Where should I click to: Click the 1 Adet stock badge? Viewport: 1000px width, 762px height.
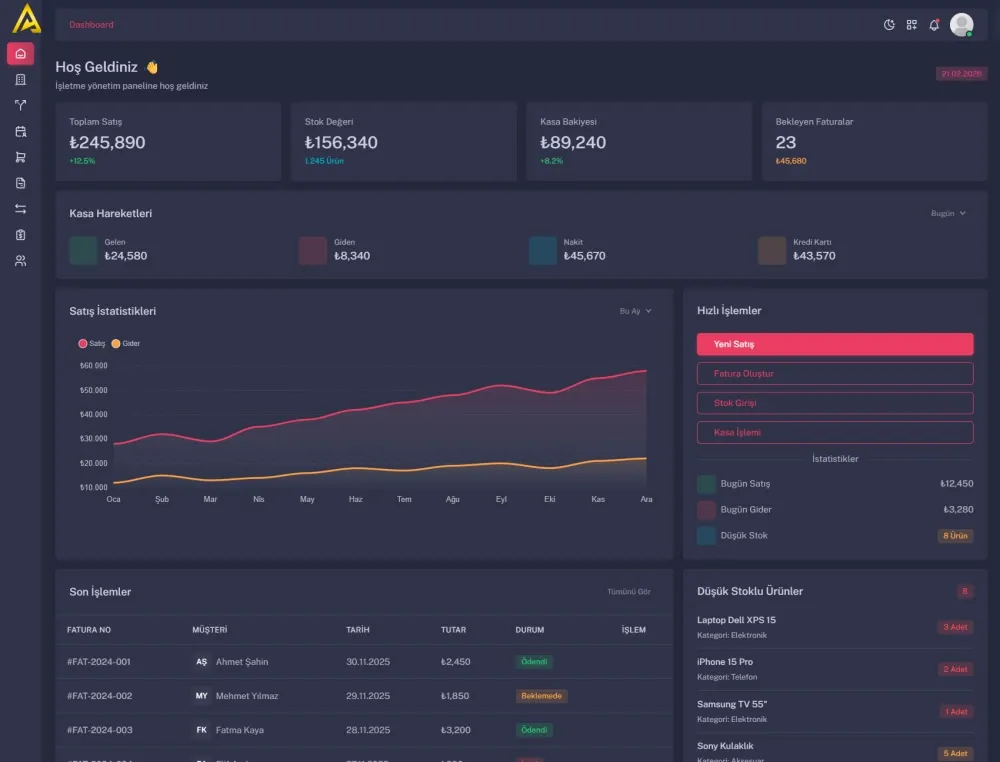[x=955, y=712]
